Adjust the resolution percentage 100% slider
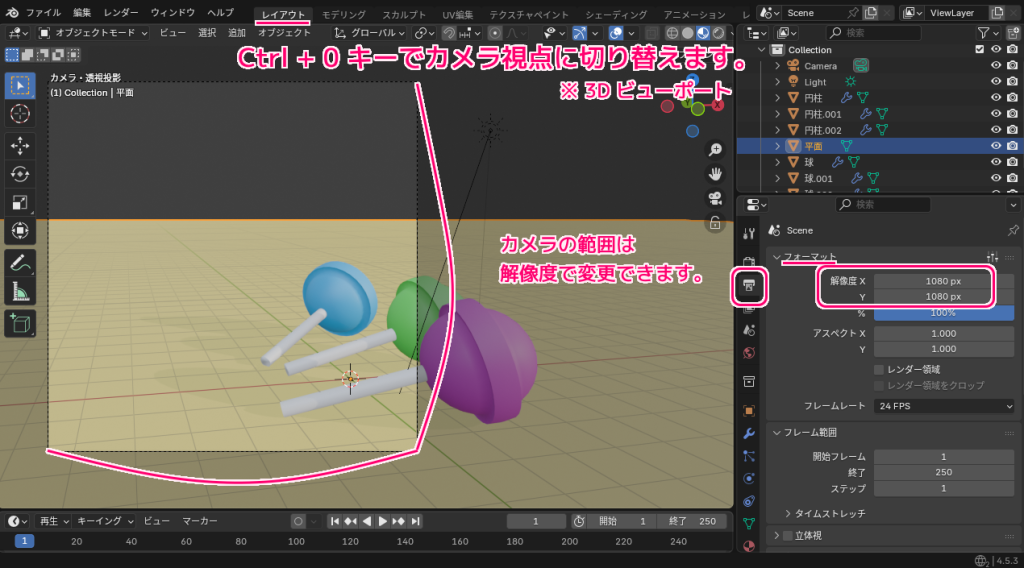 click(x=944, y=313)
